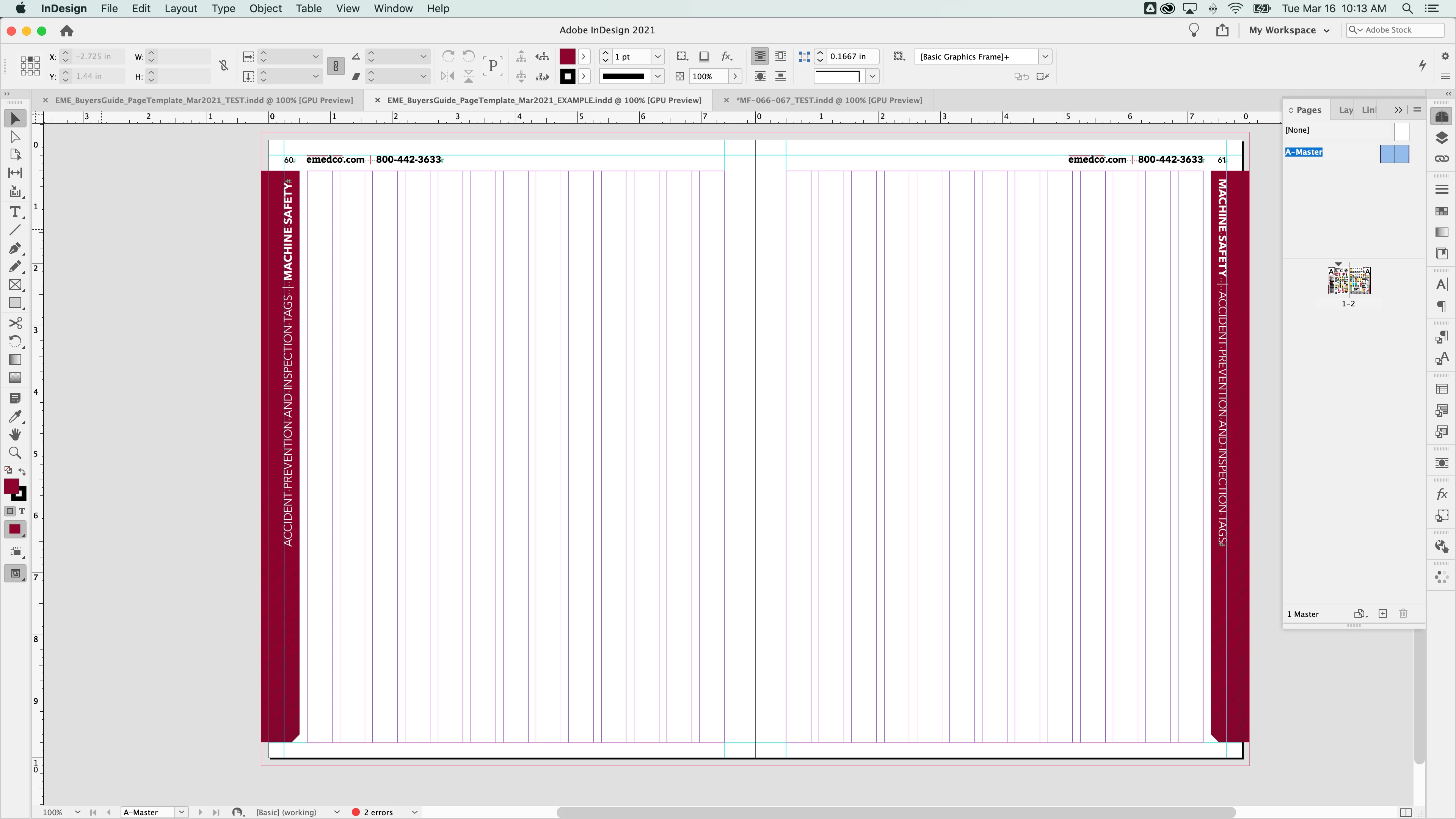Screen dimensions: 1456x819
Task: Click the fill color swatch in control bar
Action: pos(568,56)
